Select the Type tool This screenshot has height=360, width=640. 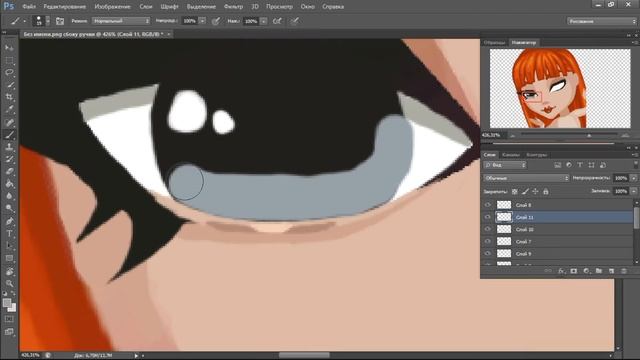tap(9, 233)
